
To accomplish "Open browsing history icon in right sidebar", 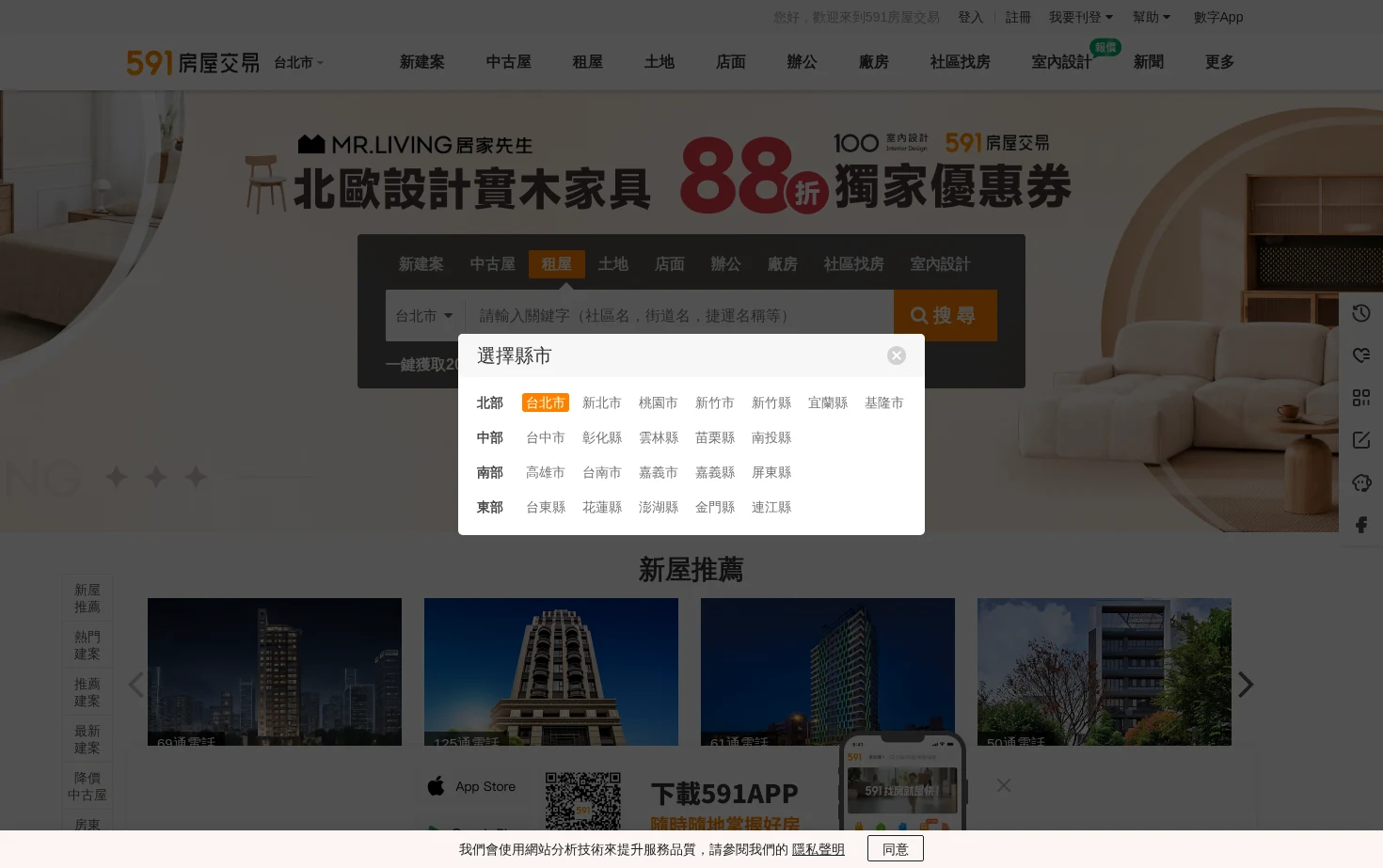I will click(x=1360, y=313).
